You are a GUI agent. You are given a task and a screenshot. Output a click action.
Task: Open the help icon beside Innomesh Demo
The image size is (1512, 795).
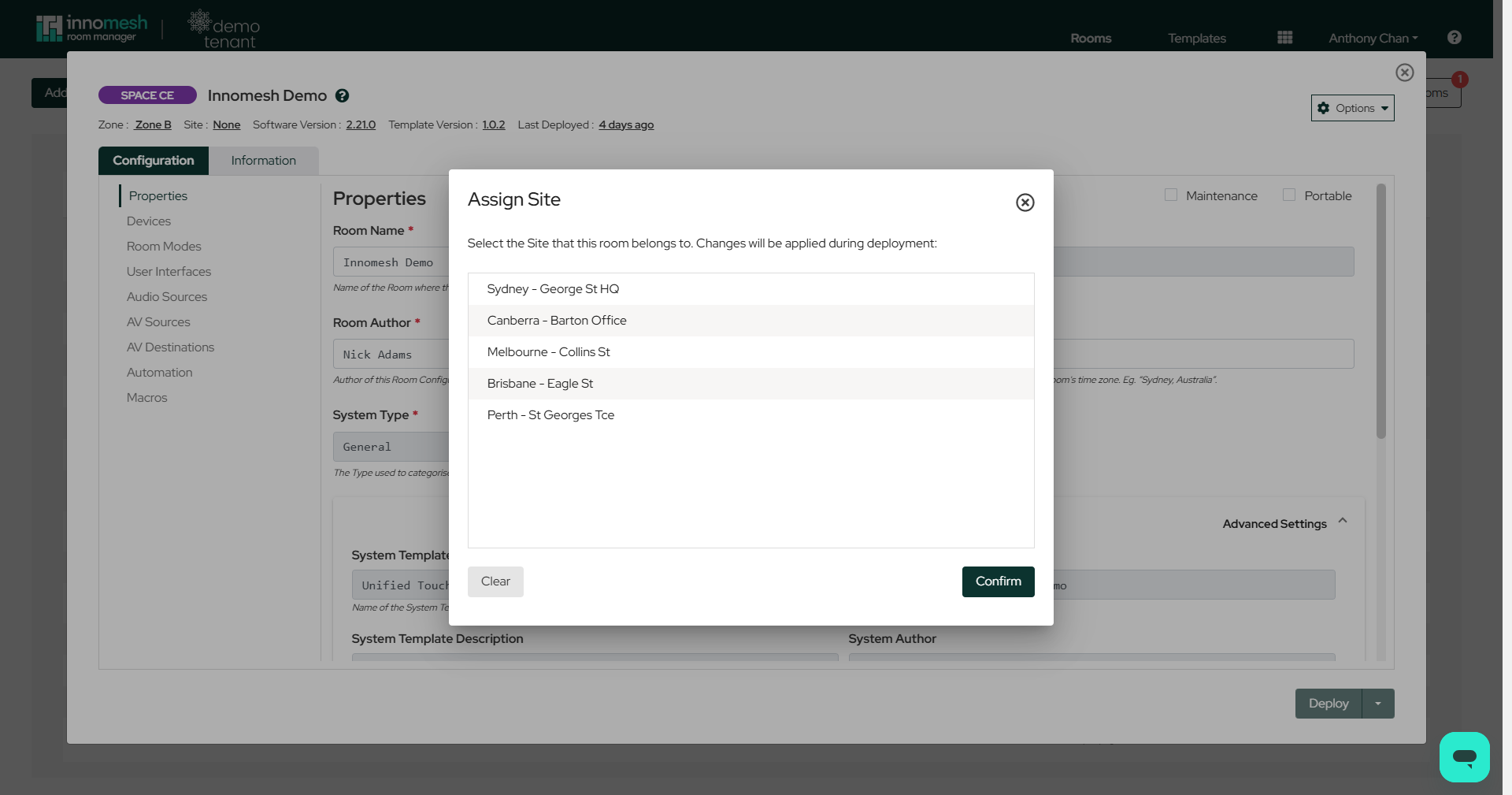tap(342, 95)
